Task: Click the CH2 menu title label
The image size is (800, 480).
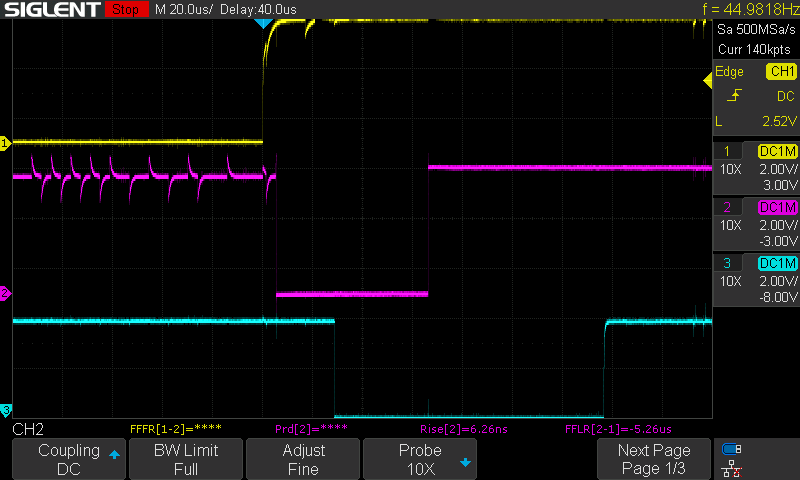Action: click(28, 429)
